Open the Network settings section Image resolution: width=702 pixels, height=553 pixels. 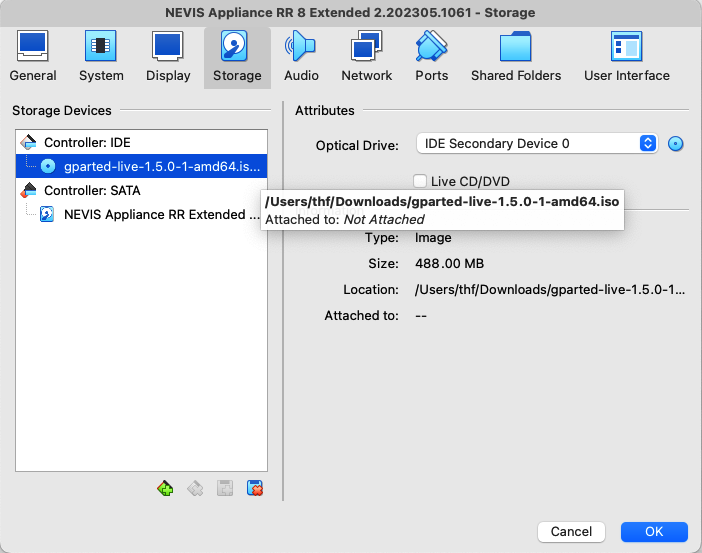click(x=366, y=57)
